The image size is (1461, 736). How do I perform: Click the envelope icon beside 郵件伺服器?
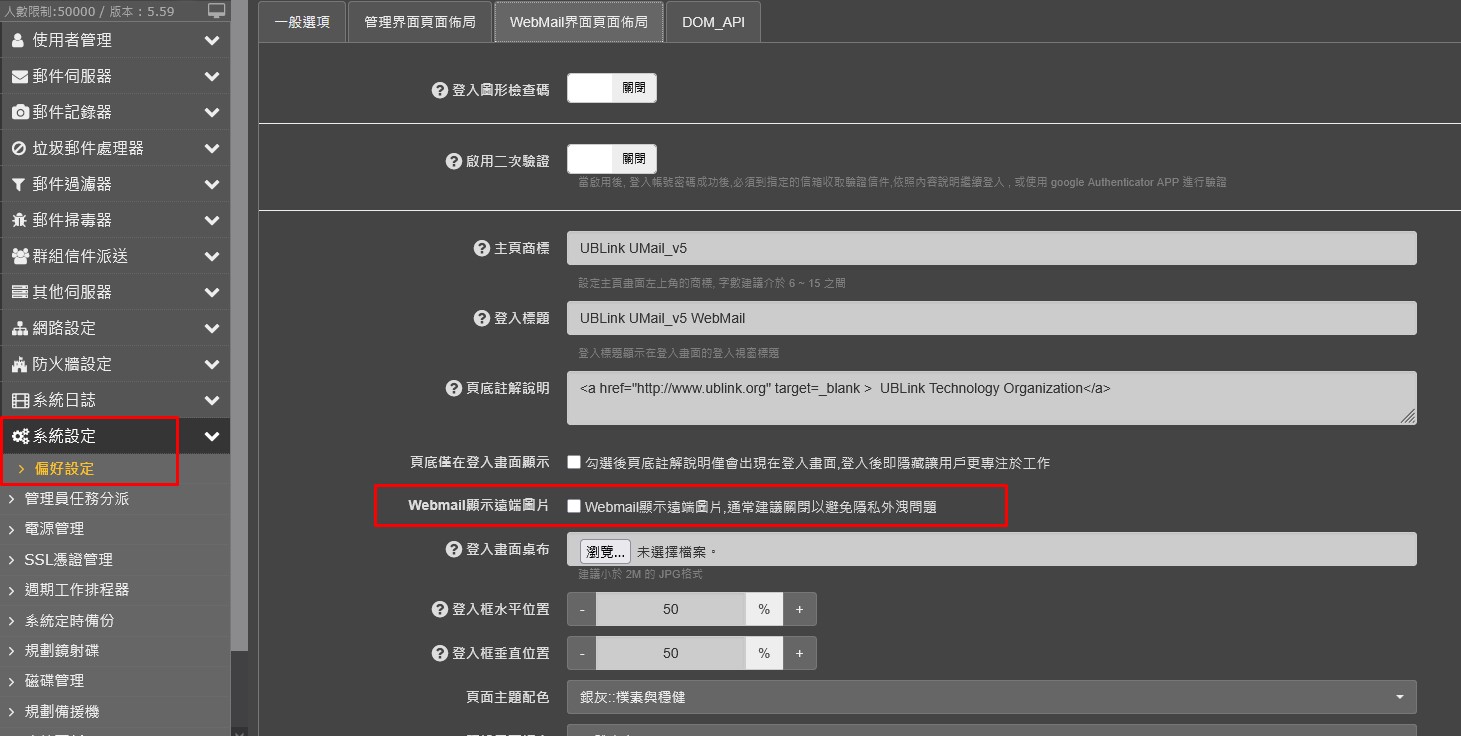coord(19,76)
